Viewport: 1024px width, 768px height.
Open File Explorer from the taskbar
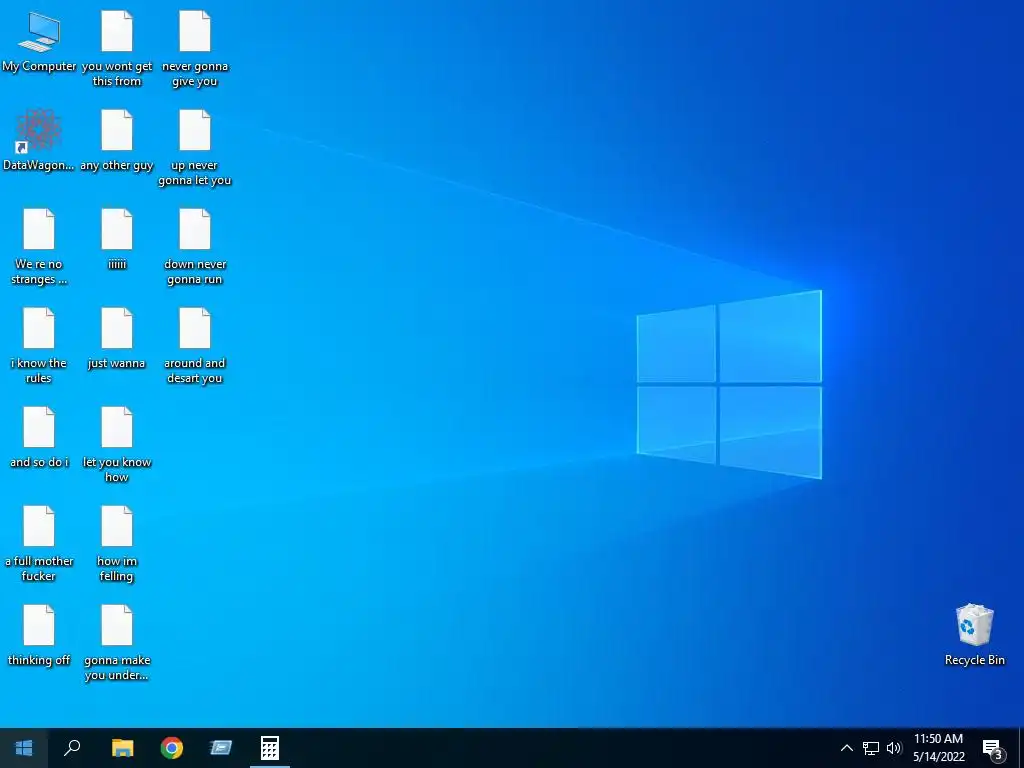pyautogui.click(x=122, y=748)
